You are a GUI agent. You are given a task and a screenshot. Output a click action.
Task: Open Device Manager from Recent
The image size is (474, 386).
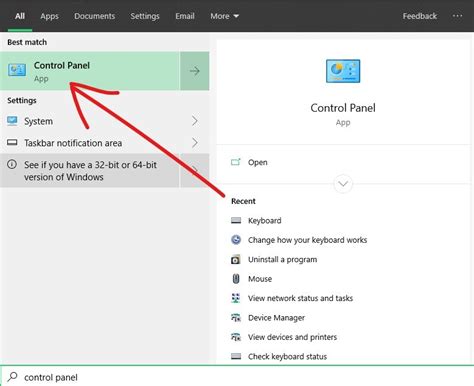pos(276,318)
